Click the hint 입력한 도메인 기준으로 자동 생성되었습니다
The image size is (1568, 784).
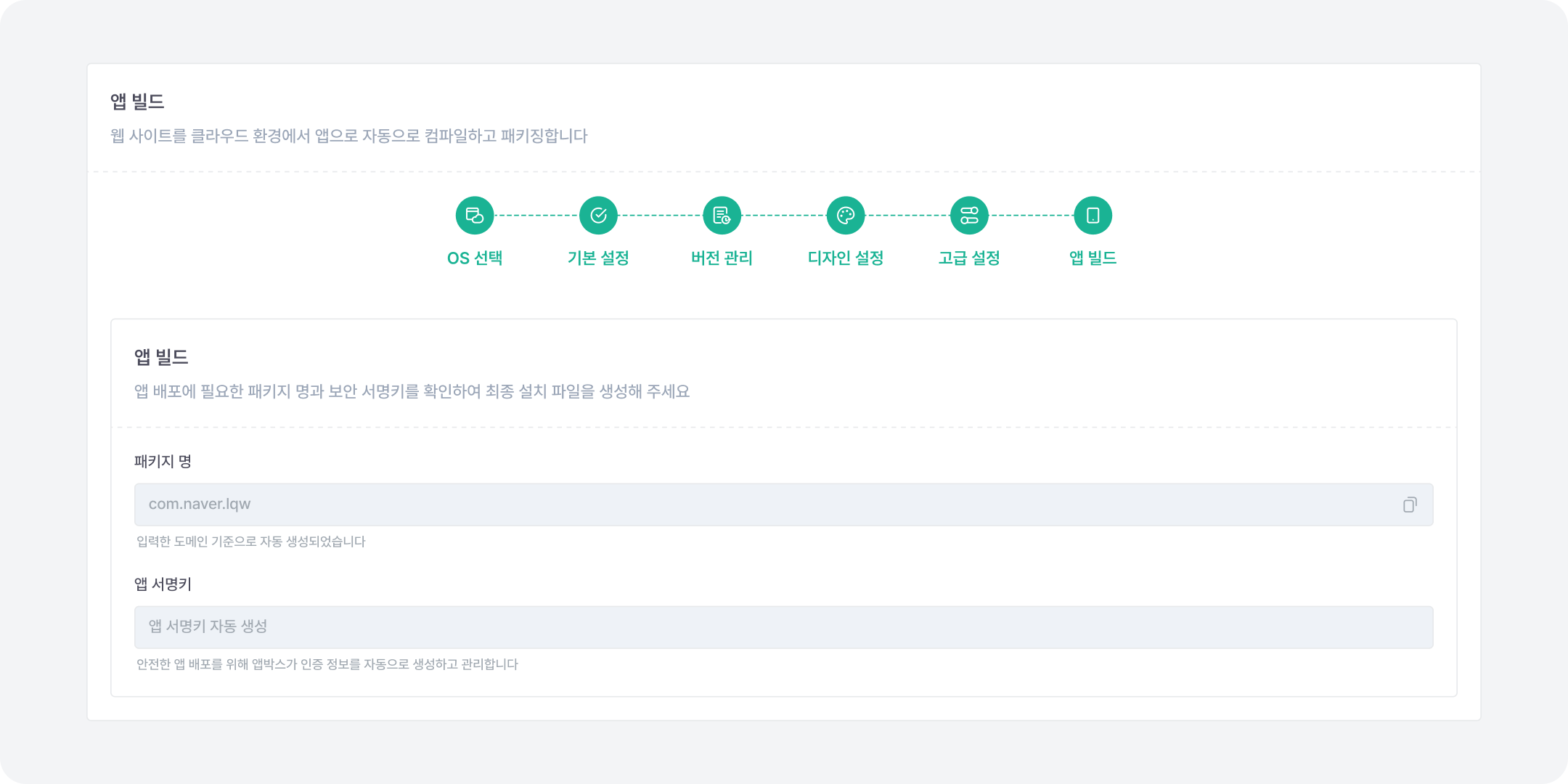point(251,542)
